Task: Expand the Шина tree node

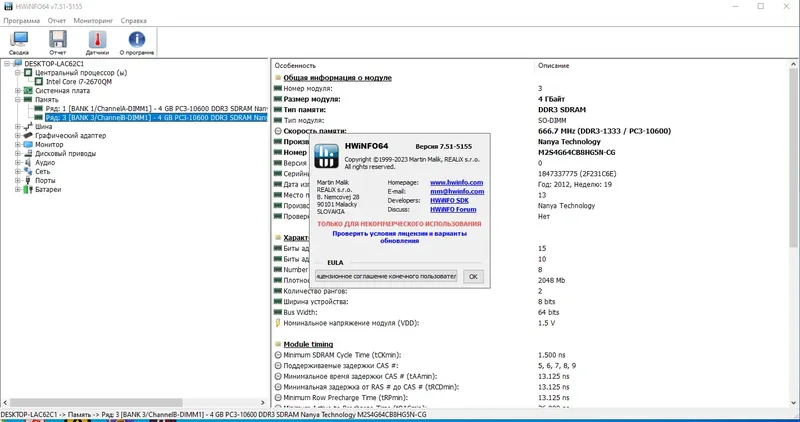Action: point(18,127)
